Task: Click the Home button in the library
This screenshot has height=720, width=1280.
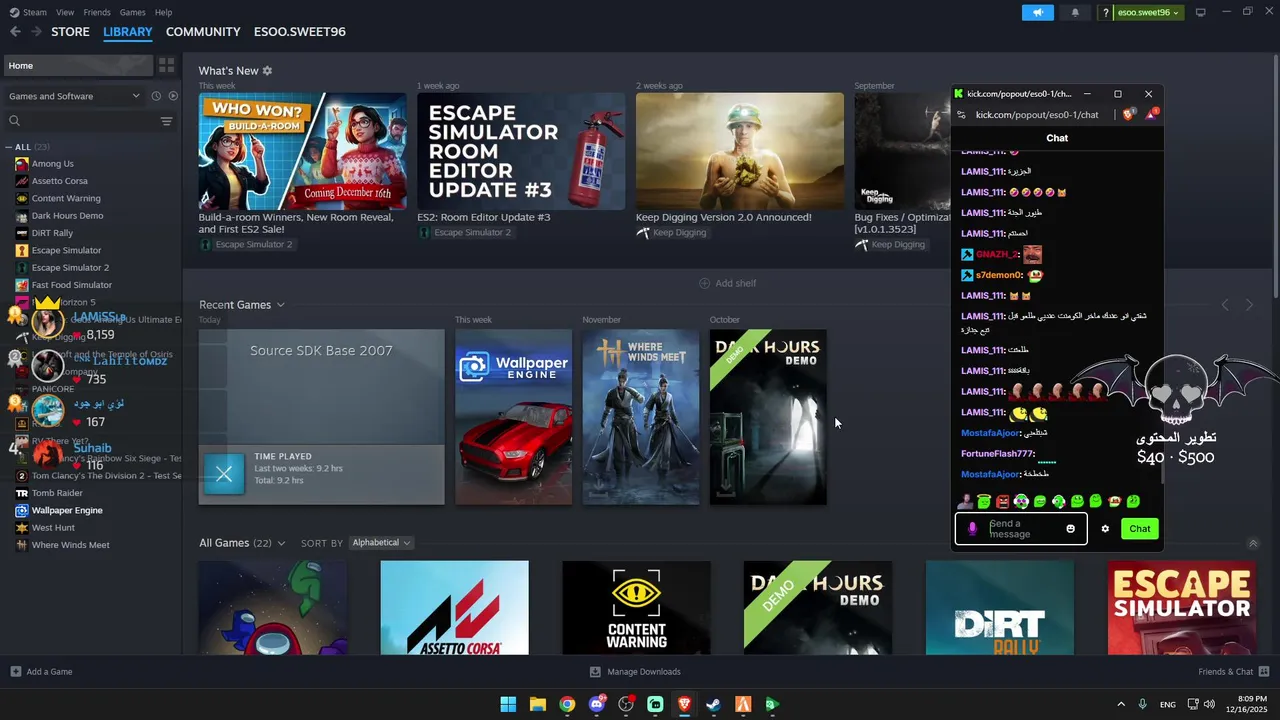Action: [x=78, y=65]
